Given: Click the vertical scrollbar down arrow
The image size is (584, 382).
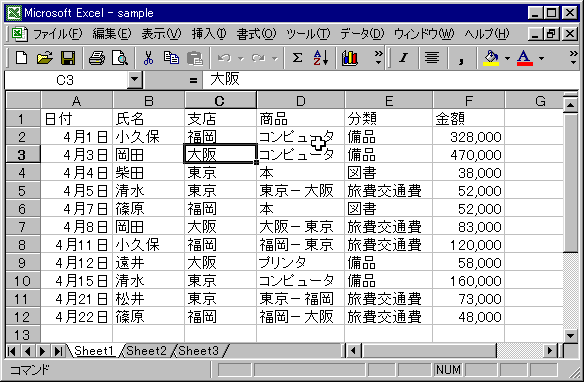Looking at the screenshot, I should [571, 335].
